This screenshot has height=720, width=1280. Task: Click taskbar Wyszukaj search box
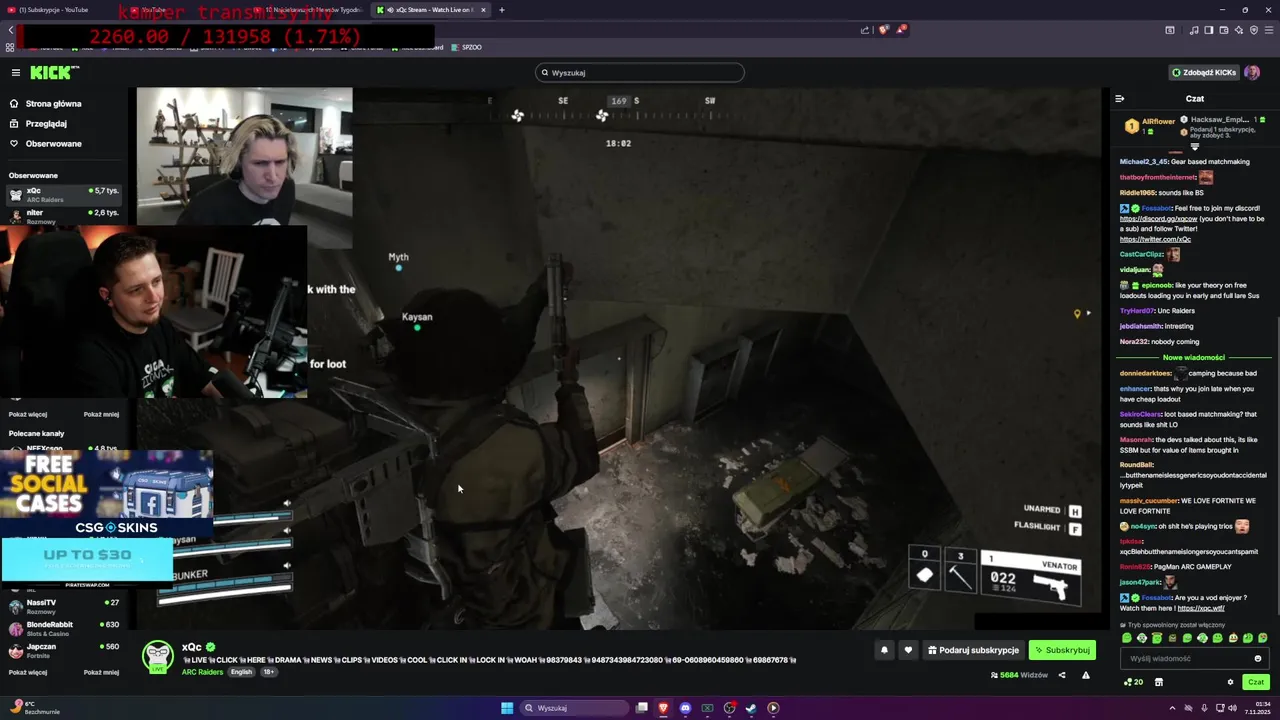(x=575, y=708)
